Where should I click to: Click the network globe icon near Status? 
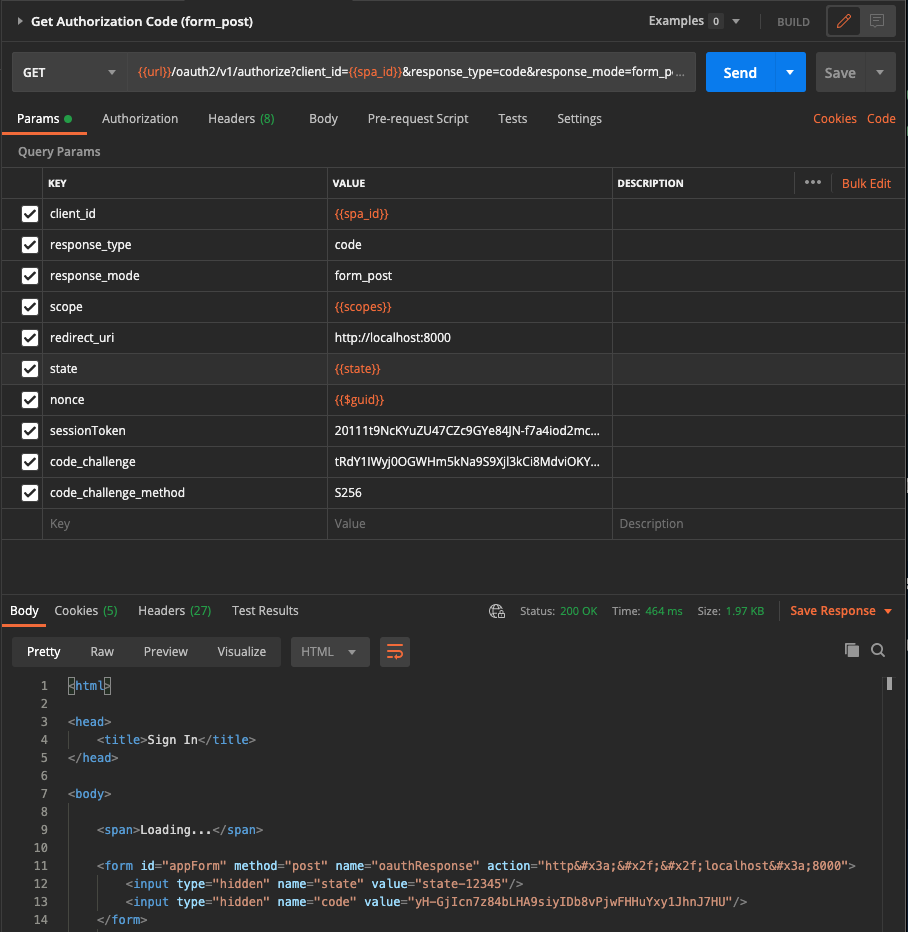pyautogui.click(x=497, y=610)
